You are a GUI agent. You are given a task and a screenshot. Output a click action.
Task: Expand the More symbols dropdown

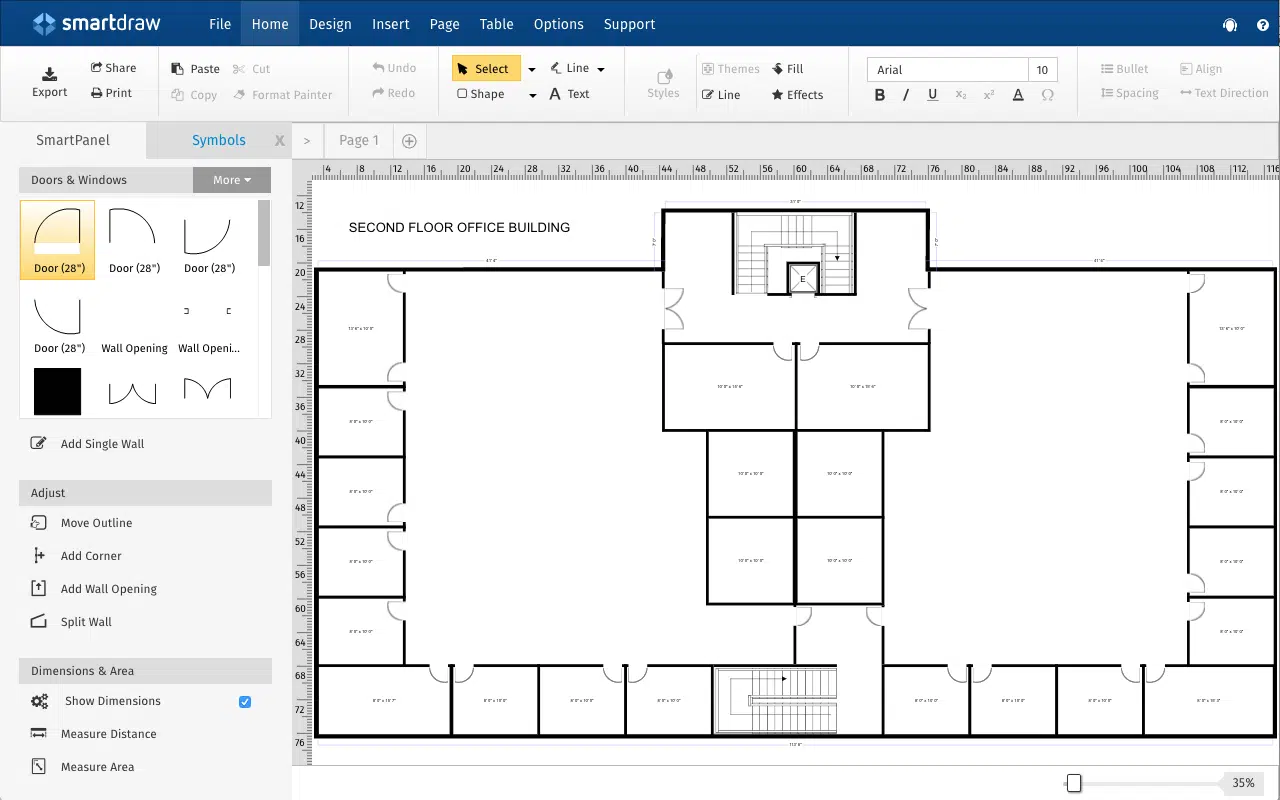(232, 180)
